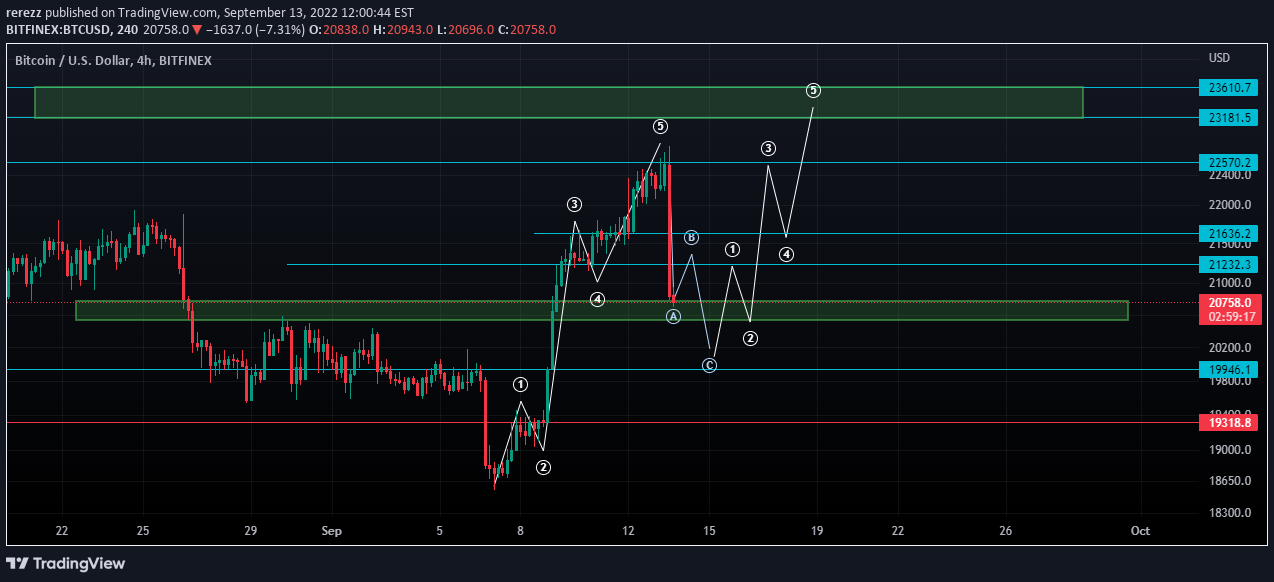Image resolution: width=1274 pixels, height=582 pixels.
Task: Click the 18650.0 axis value
Action: (1230, 481)
